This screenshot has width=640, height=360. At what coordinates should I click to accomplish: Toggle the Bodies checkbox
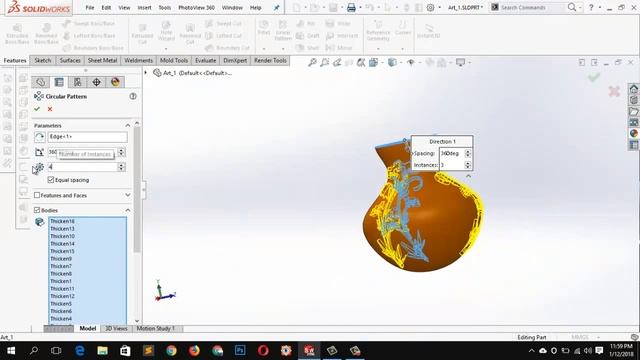tap(37, 210)
